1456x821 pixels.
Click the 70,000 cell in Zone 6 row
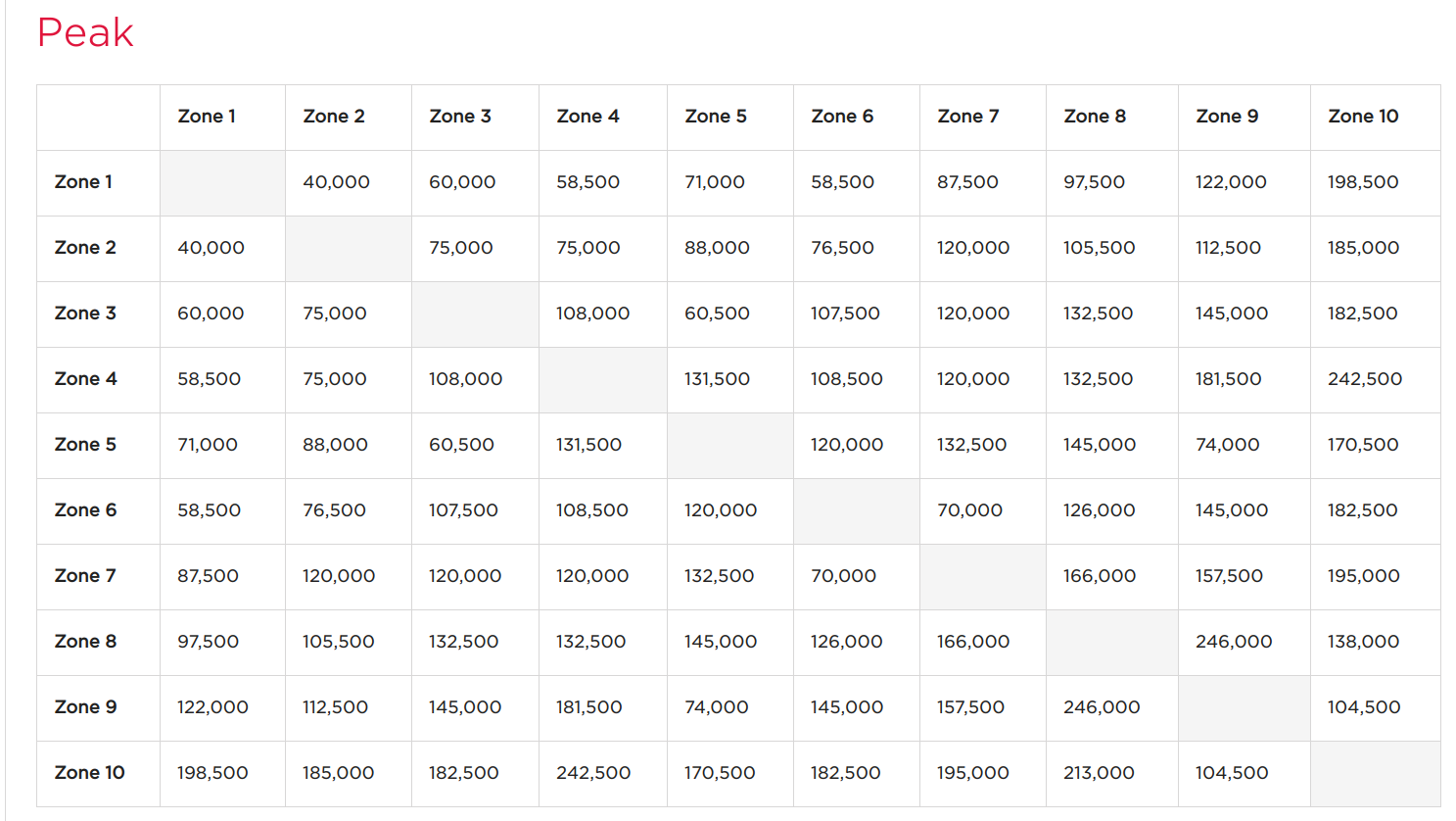[969, 510]
